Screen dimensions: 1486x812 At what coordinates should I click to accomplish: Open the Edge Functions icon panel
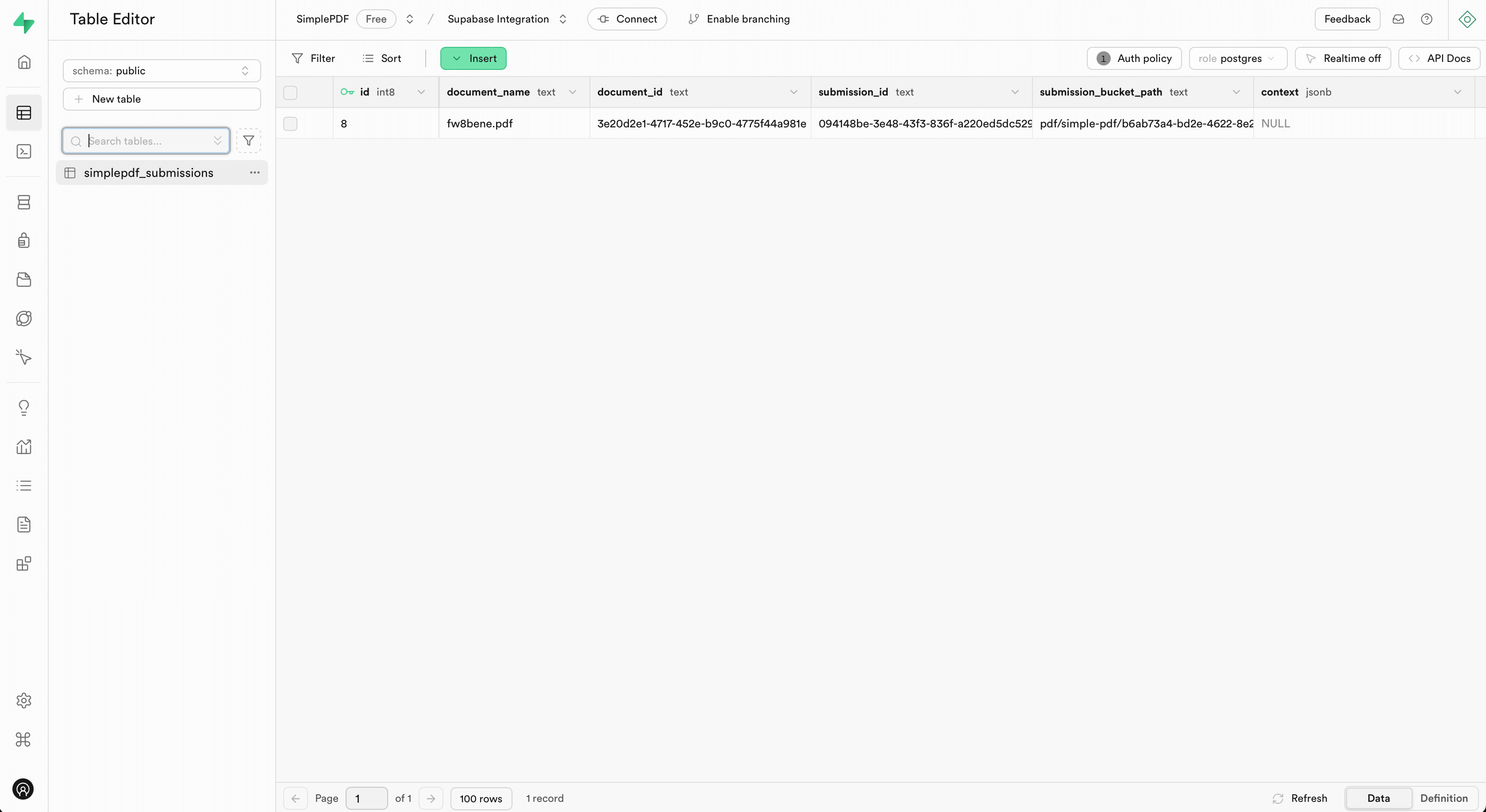pyautogui.click(x=24, y=357)
